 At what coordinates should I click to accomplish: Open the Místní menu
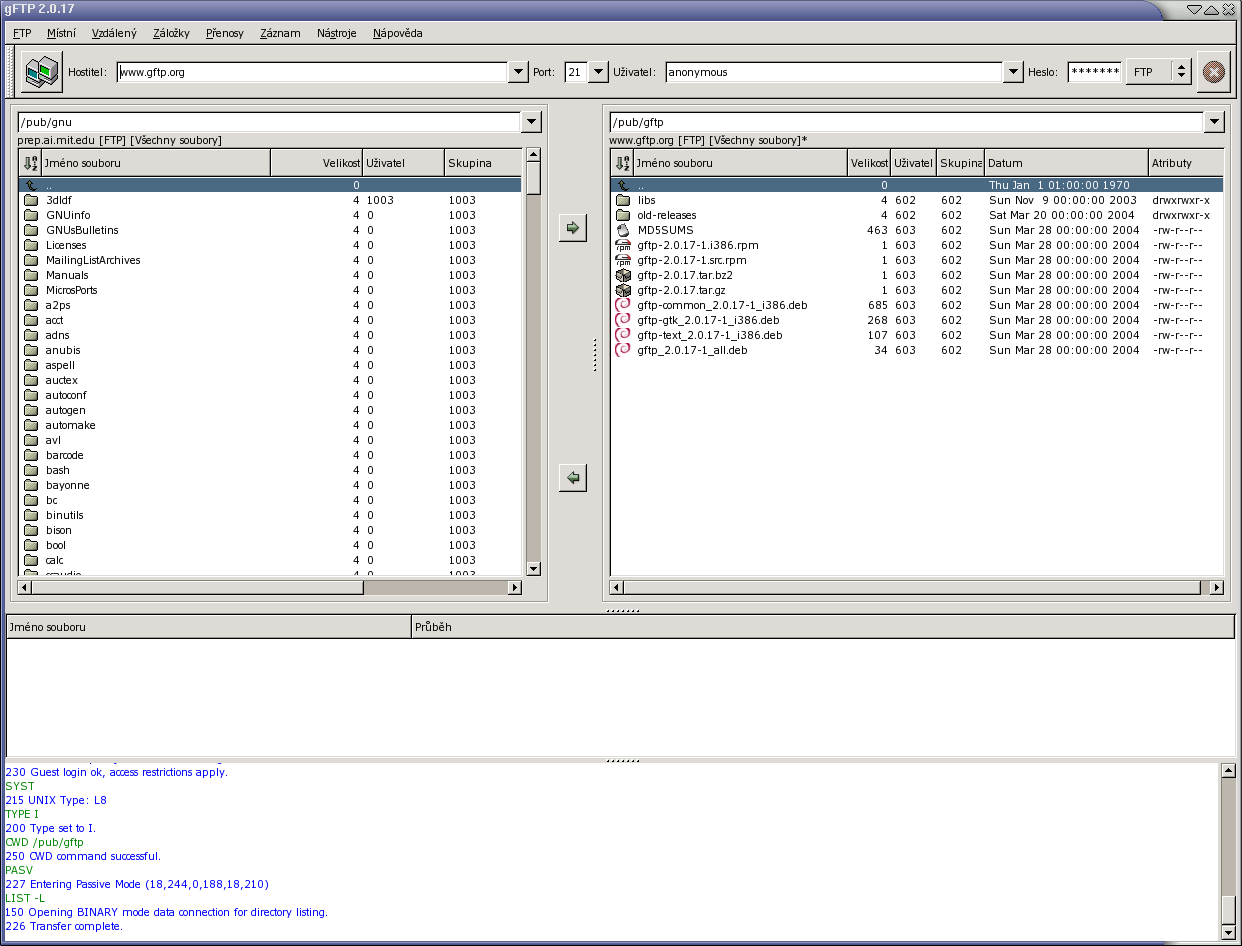(61, 33)
